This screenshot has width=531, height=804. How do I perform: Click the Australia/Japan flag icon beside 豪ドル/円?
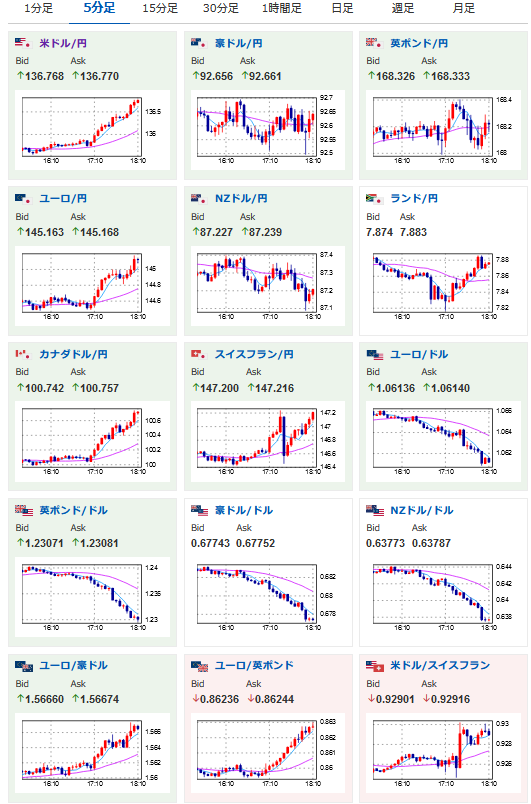199,43
